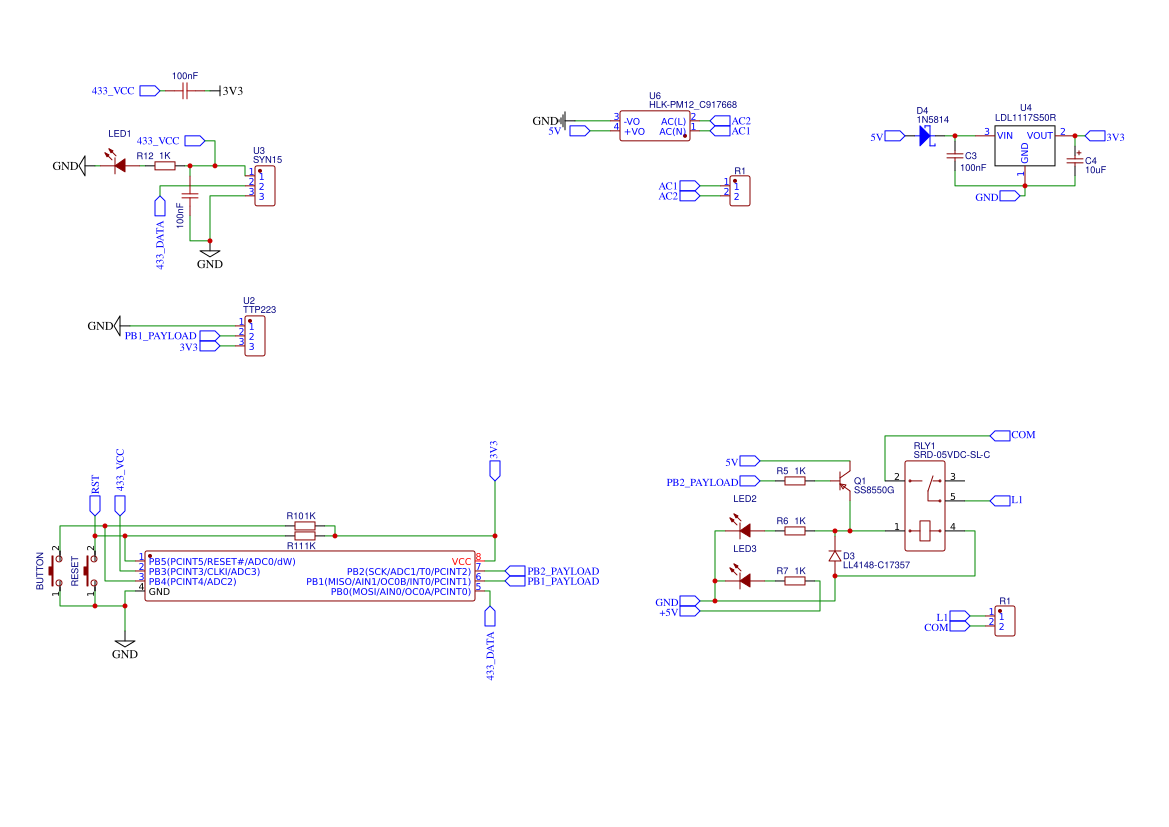Click the R10 1K resistor symbol
The height and width of the screenshot is (827, 1169).
[305, 526]
